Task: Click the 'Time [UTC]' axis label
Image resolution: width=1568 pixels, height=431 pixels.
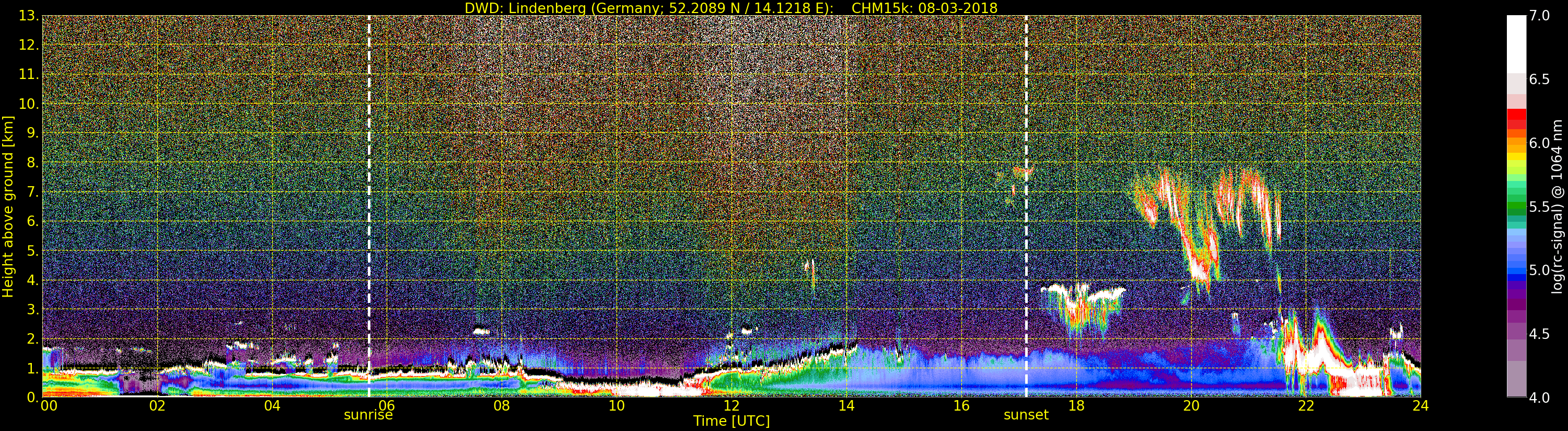Action: pos(731,421)
